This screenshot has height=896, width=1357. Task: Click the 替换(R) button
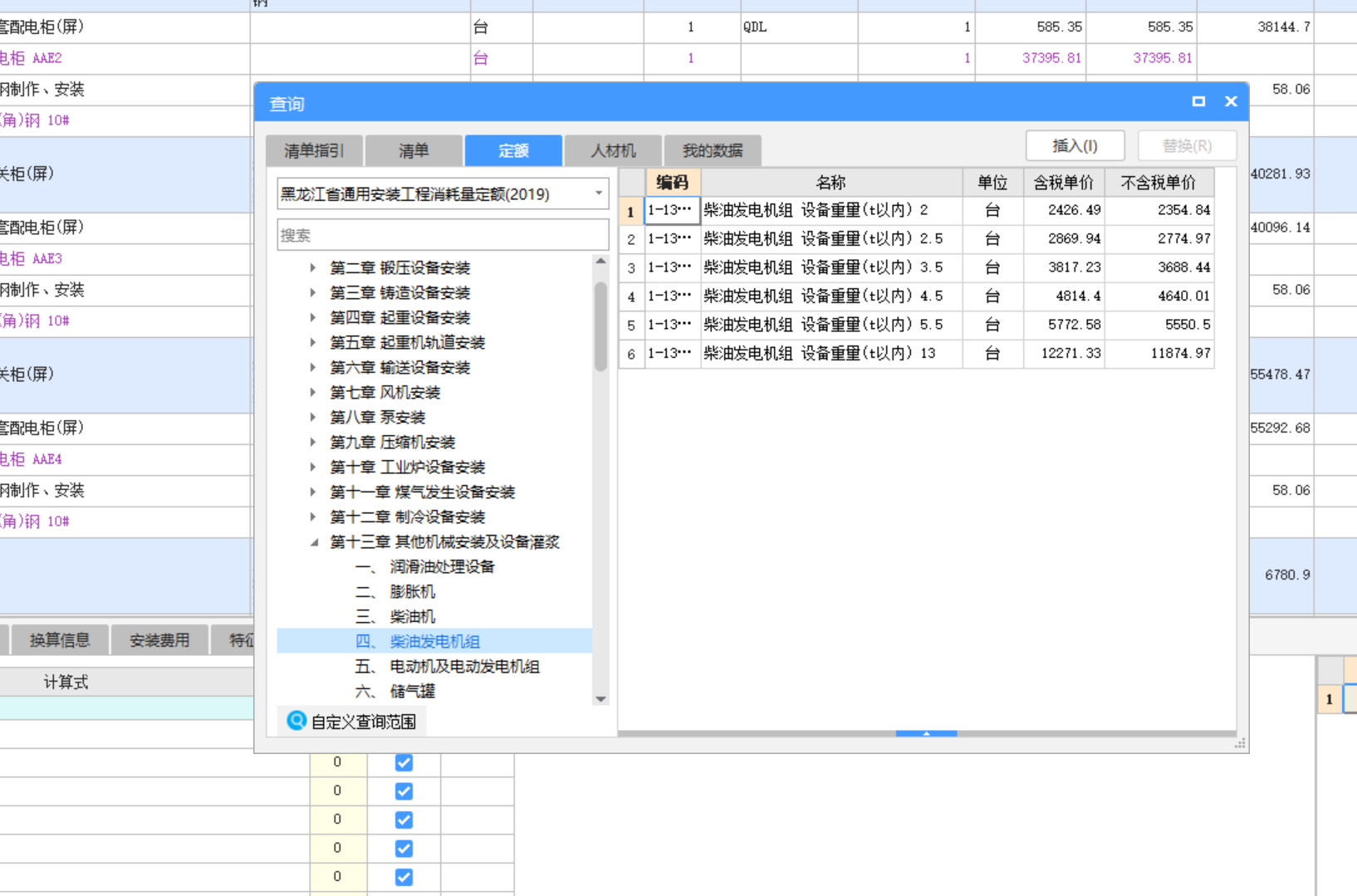[x=1187, y=146]
